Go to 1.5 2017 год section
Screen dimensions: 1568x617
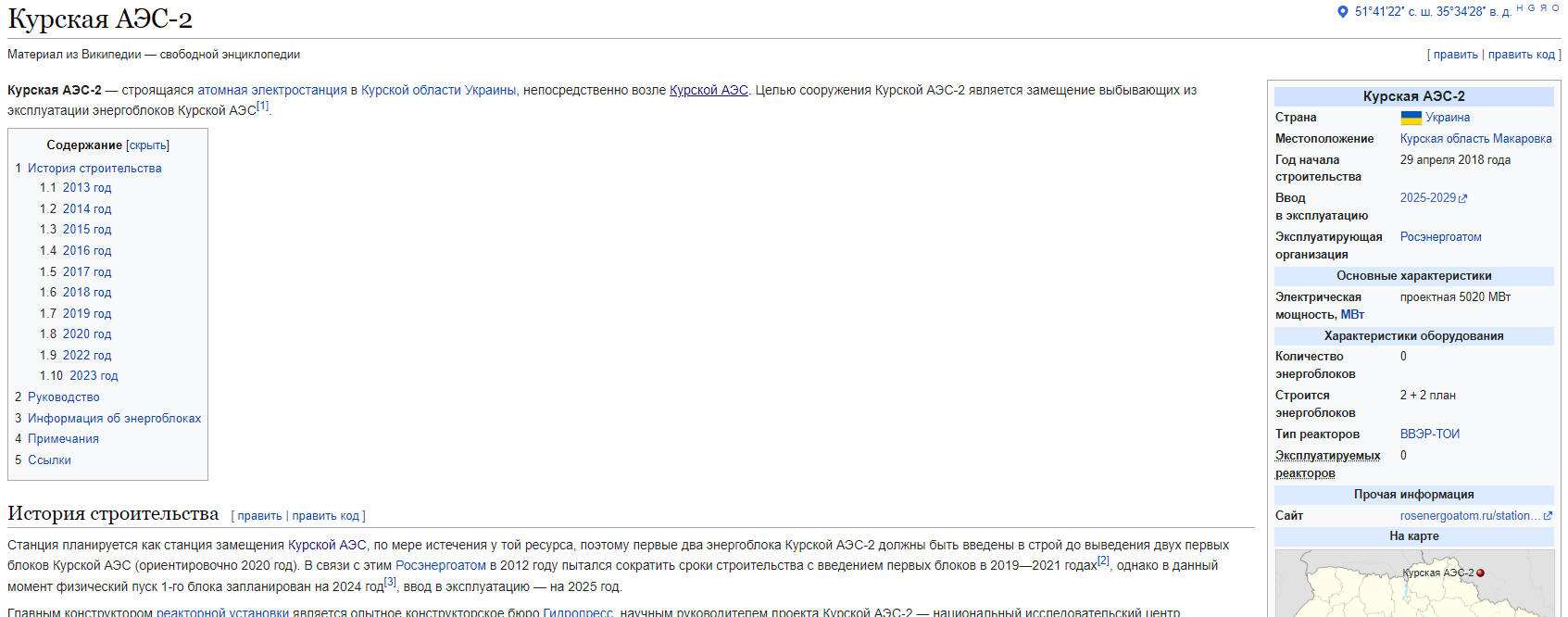(87, 272)
